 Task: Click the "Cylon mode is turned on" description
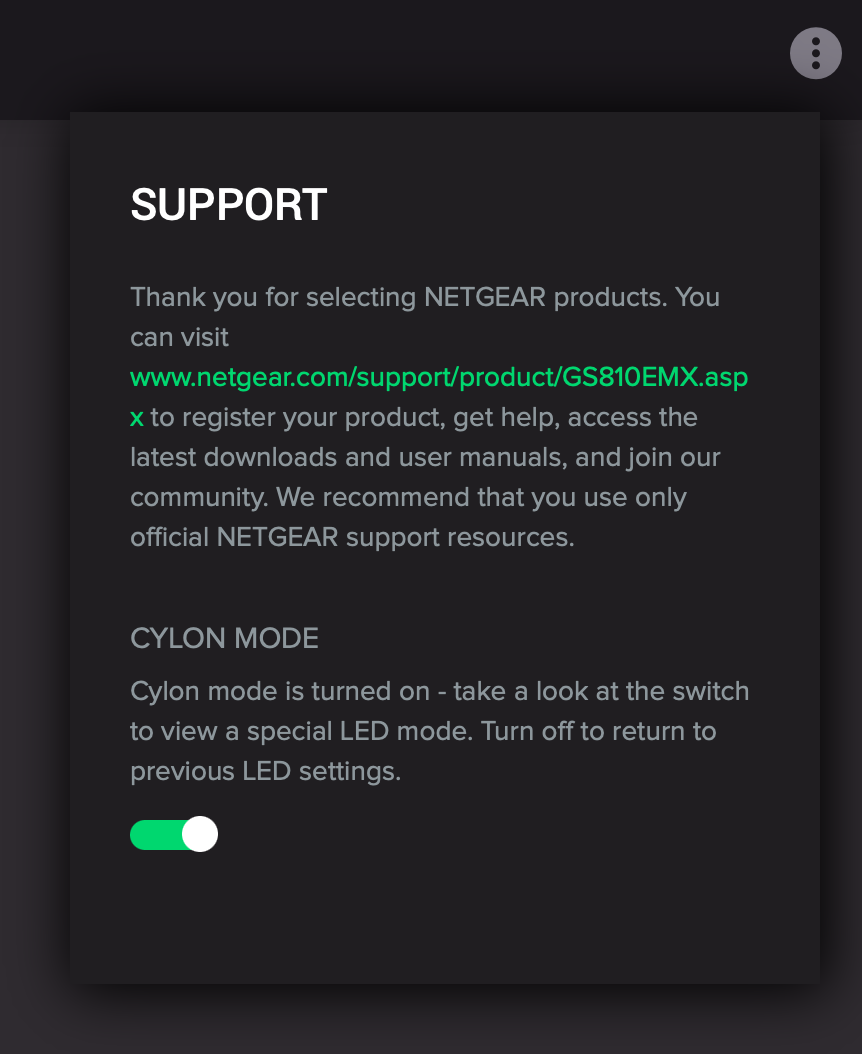[280, 691]
